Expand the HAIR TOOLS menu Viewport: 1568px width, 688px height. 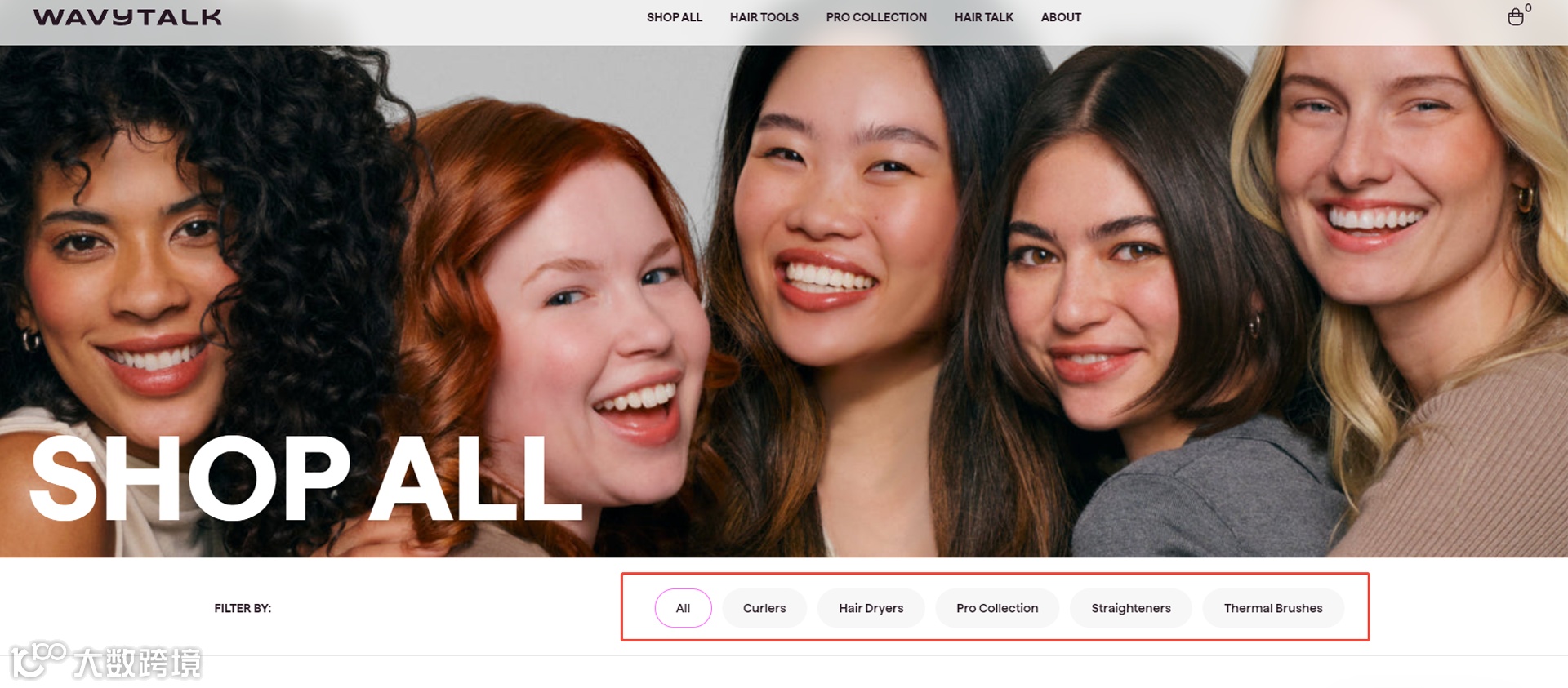(764, 17)
